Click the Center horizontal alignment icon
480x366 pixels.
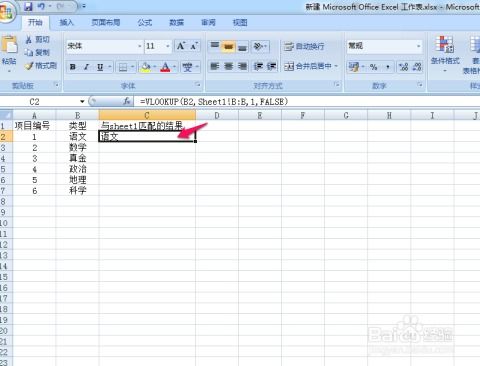click(228, 67)
